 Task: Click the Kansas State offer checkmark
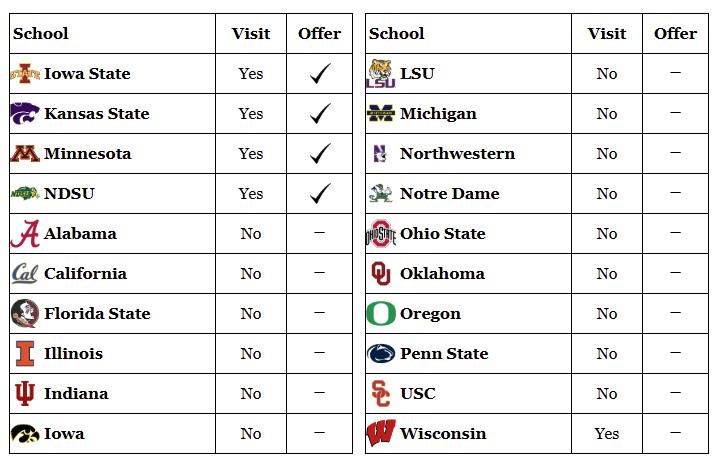(320, 114)
